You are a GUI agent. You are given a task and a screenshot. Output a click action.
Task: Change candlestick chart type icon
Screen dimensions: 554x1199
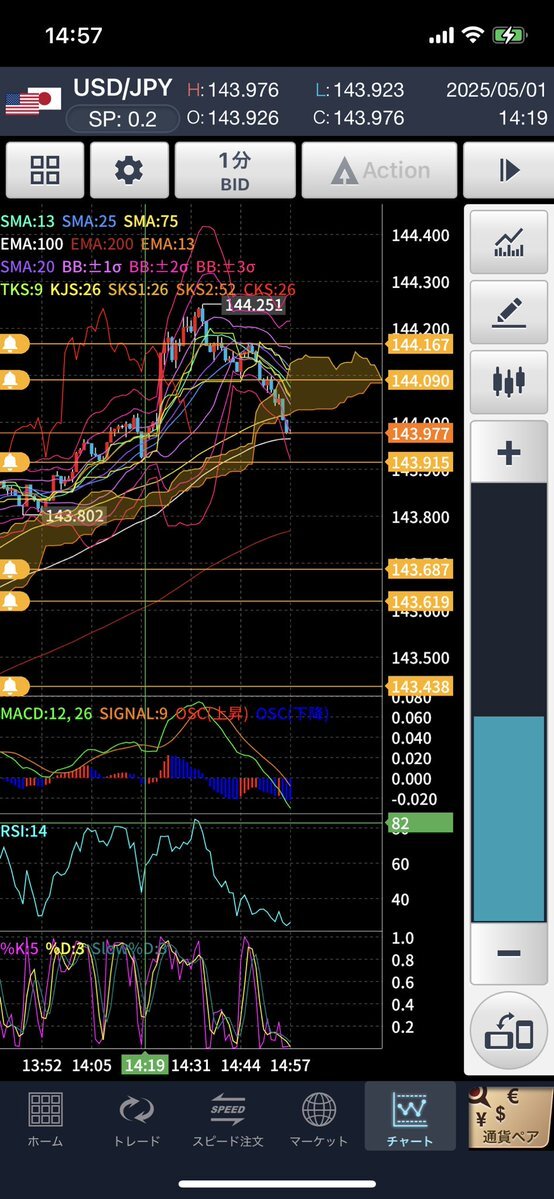509,382
